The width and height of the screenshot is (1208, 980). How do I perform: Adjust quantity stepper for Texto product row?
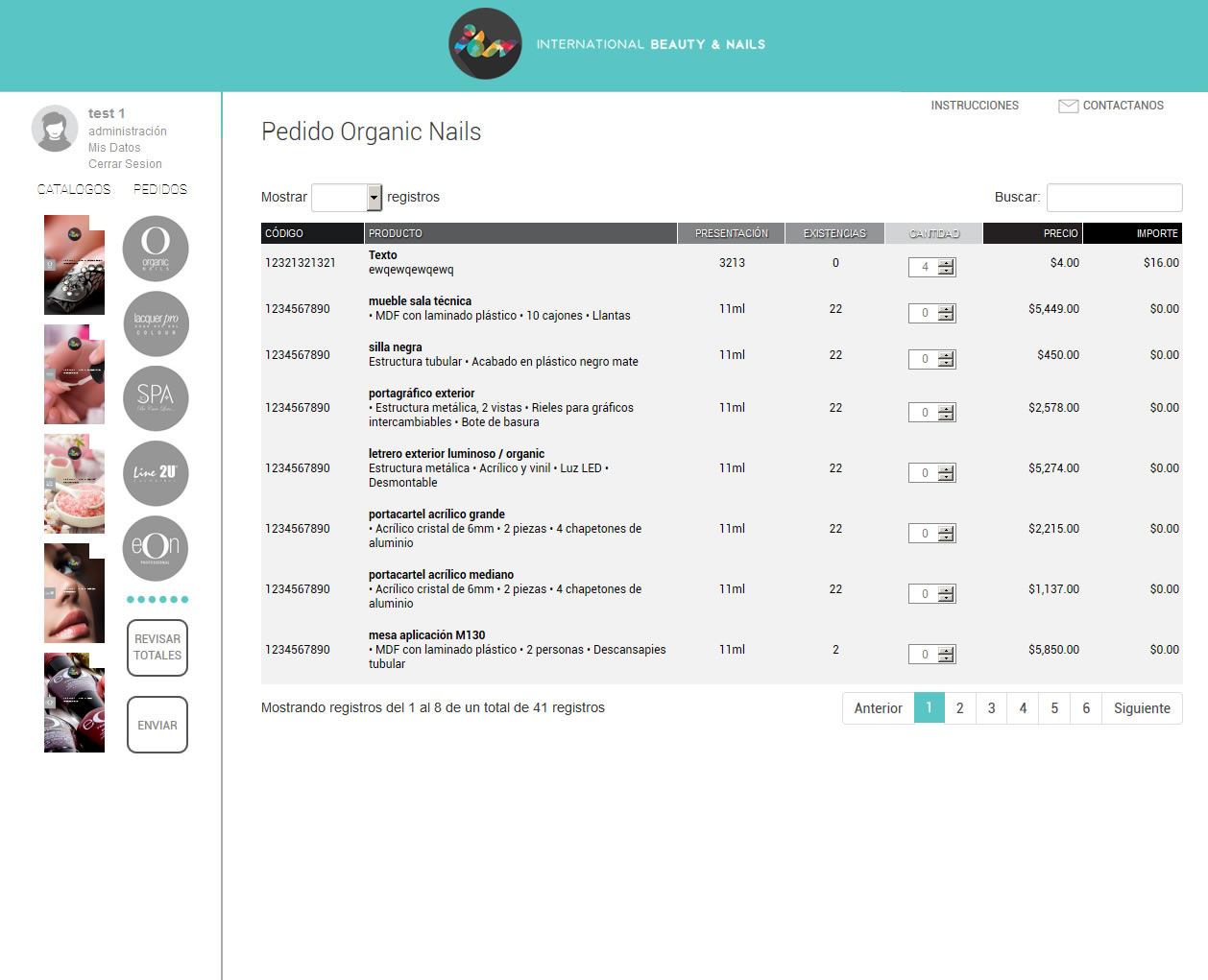point(946,267)
